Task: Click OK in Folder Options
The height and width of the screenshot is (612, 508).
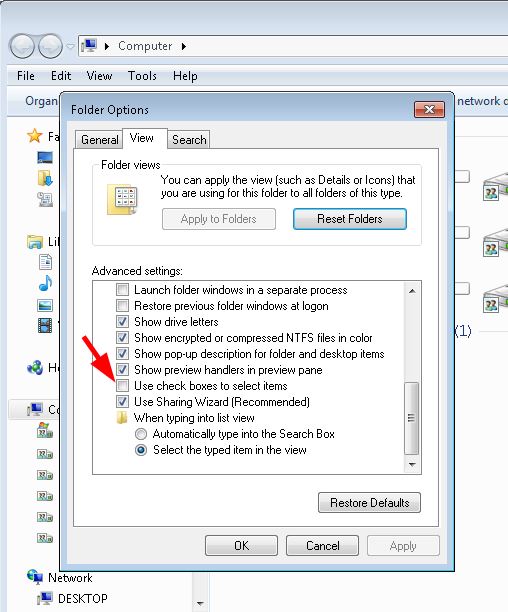Action: [x=242, y=546]
